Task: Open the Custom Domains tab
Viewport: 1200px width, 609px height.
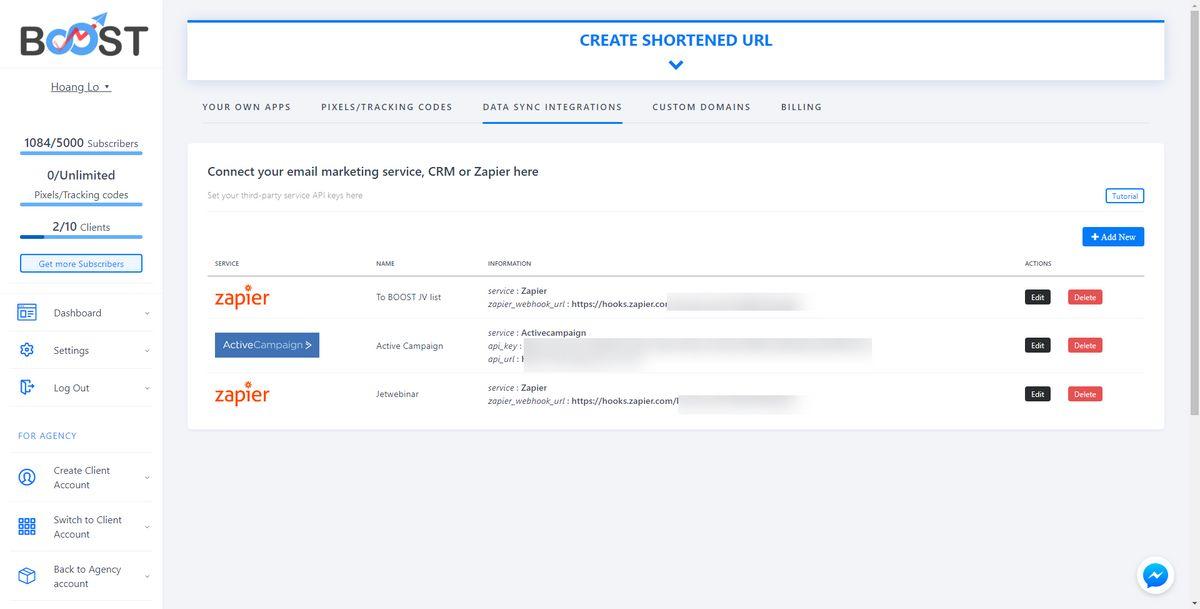Action: [x=701, y=107]
